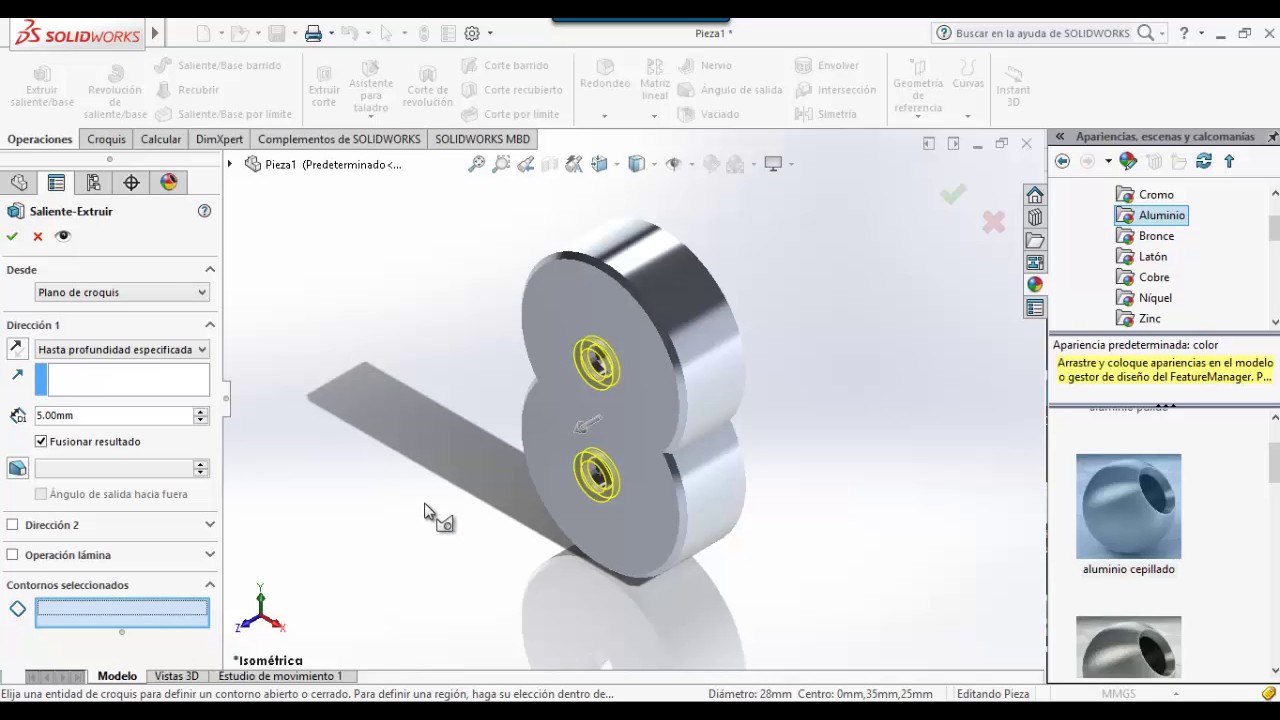Viewport: 1280px width, 720px height.
Task: Confirm the Saliente-Extruir feature with green checkmark
Action: (x=12, y=236)
